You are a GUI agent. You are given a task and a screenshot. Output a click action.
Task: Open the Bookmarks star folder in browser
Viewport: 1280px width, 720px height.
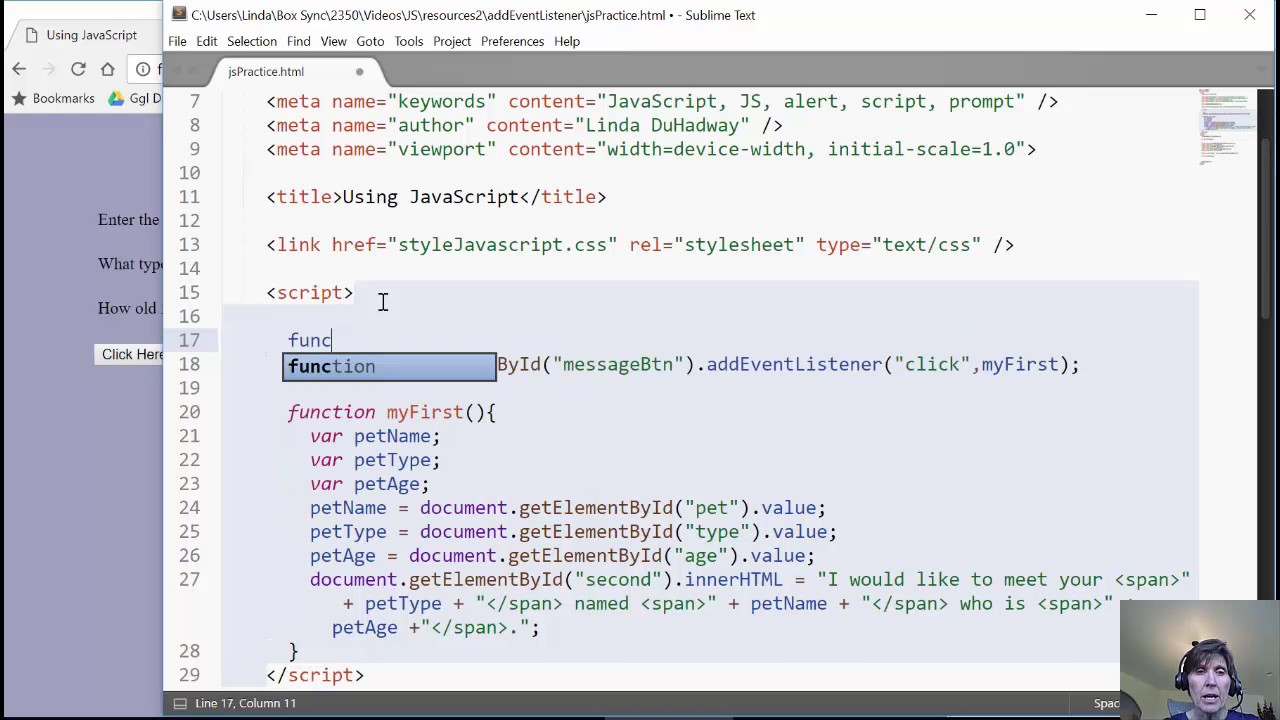53,98
